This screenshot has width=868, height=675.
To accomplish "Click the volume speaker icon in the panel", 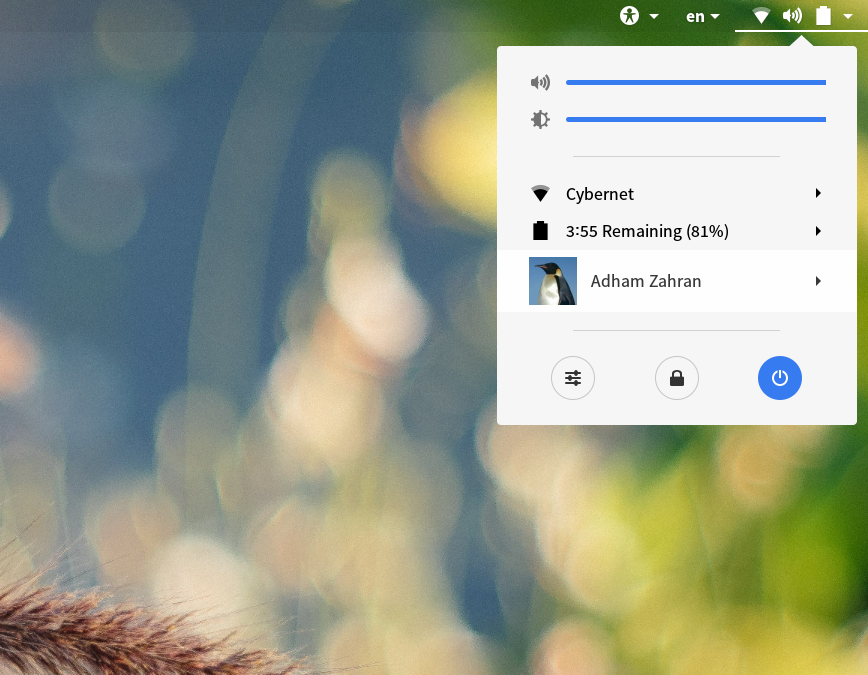I will point(540,83).
